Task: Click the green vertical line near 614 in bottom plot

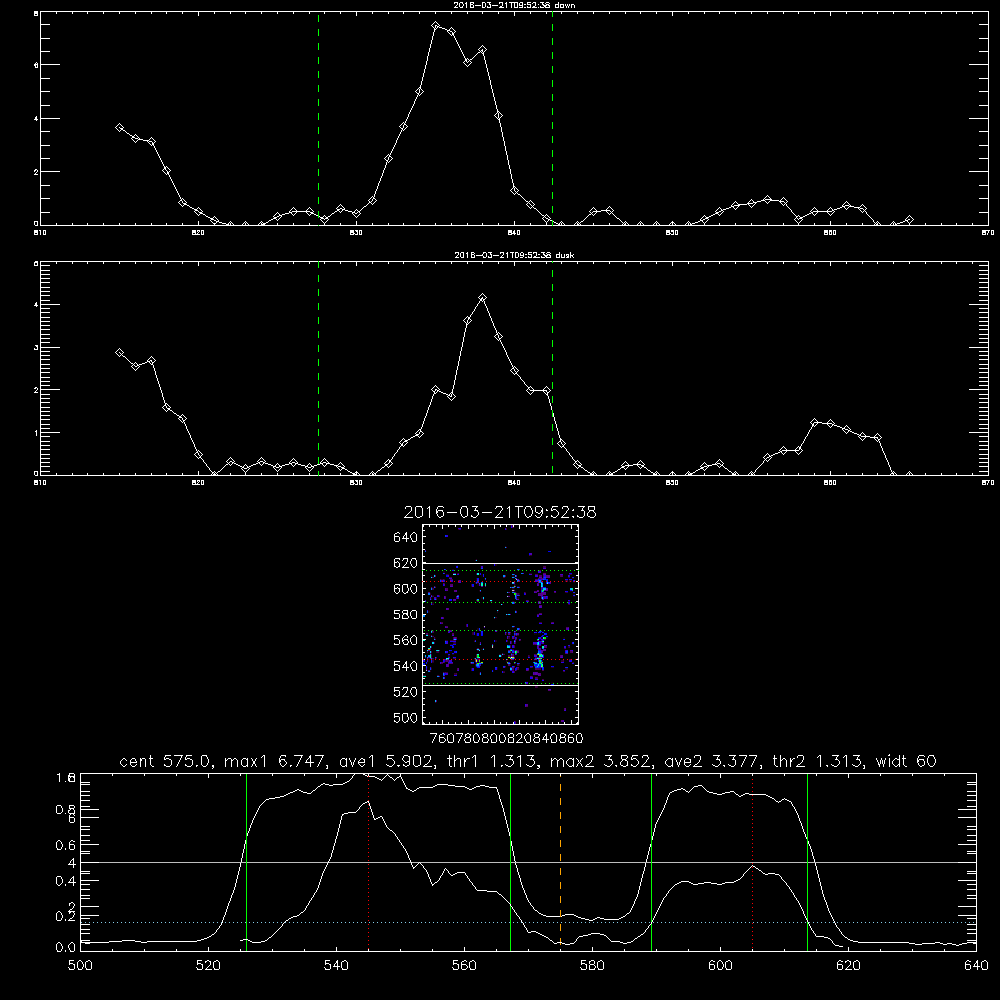Action: (x=807, y=861)
